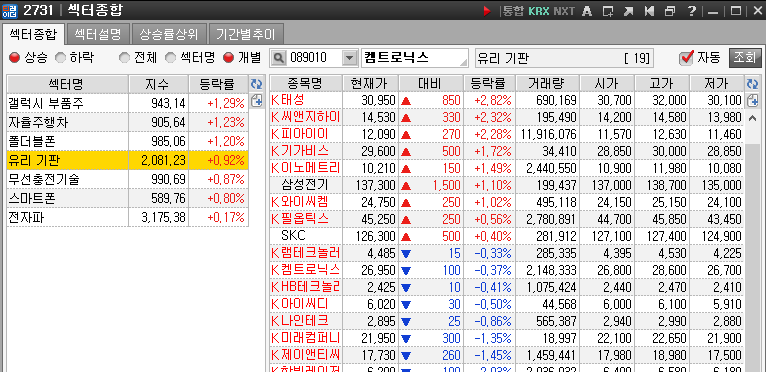Viewport: 766px width, 372px height.
Task: Click the 유리 기판 sector name field
Action: [564, 58]
